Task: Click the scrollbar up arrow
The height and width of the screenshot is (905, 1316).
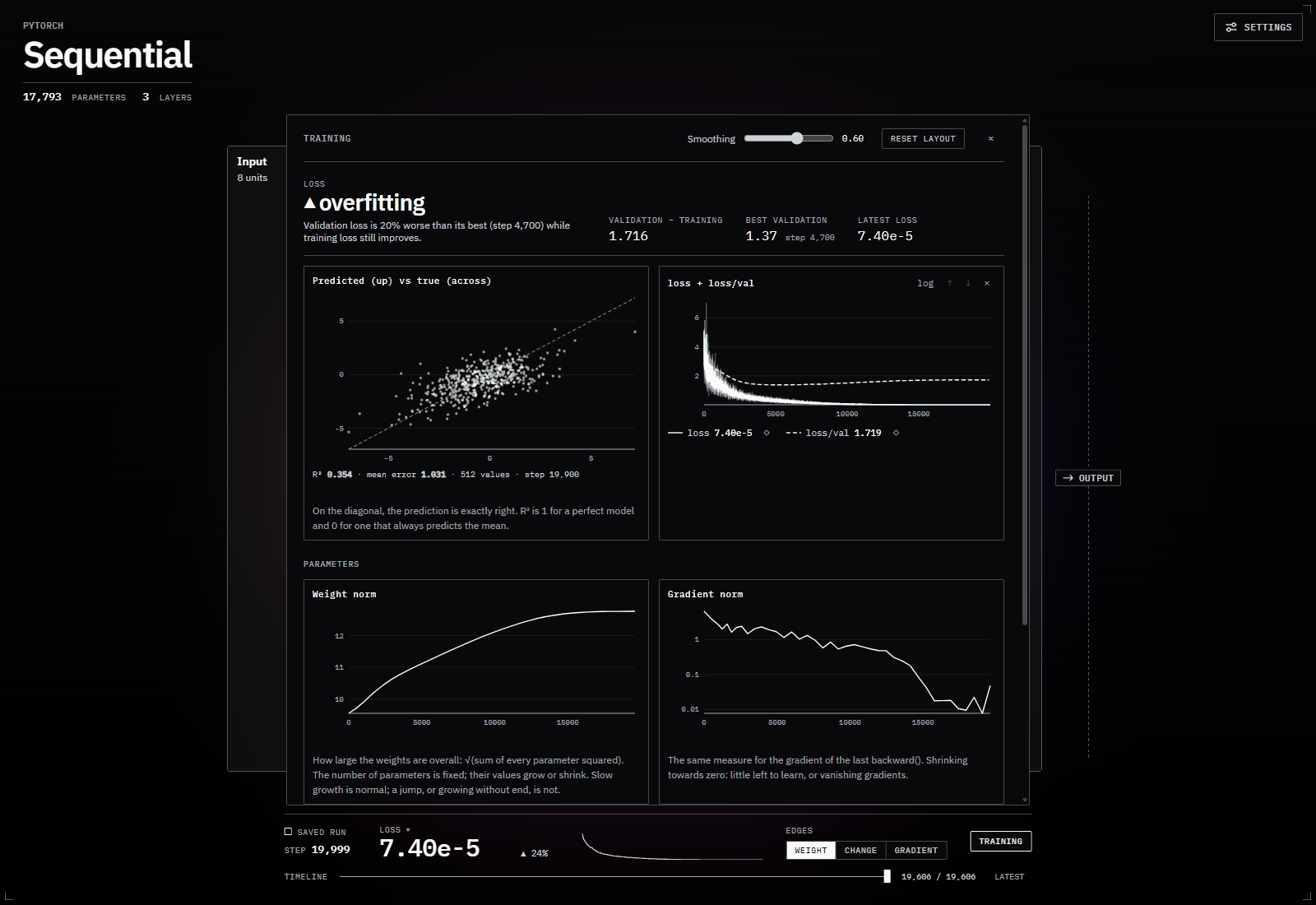Action: pos(1025,121)
